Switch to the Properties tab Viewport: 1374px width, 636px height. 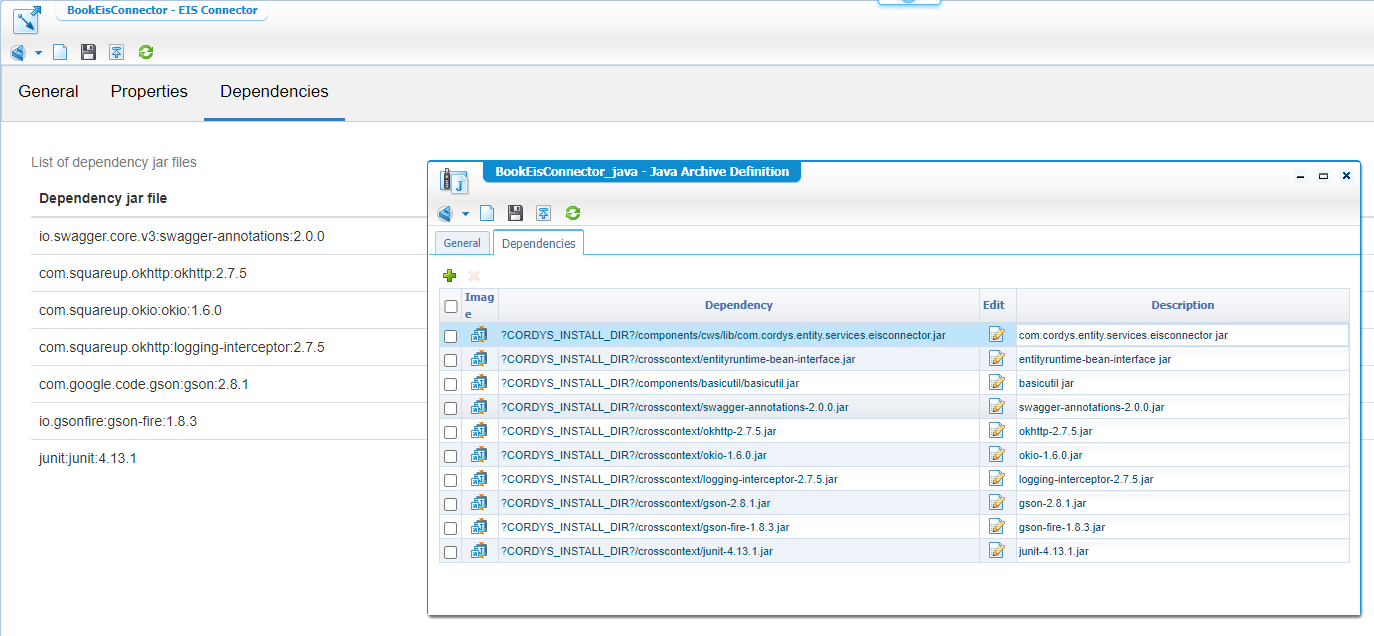149,92
